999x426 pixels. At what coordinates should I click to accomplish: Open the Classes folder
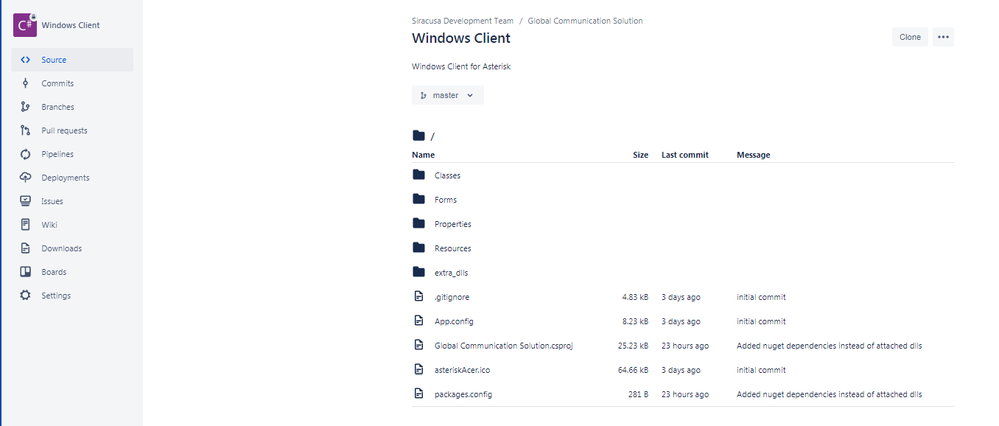(447, 176)
